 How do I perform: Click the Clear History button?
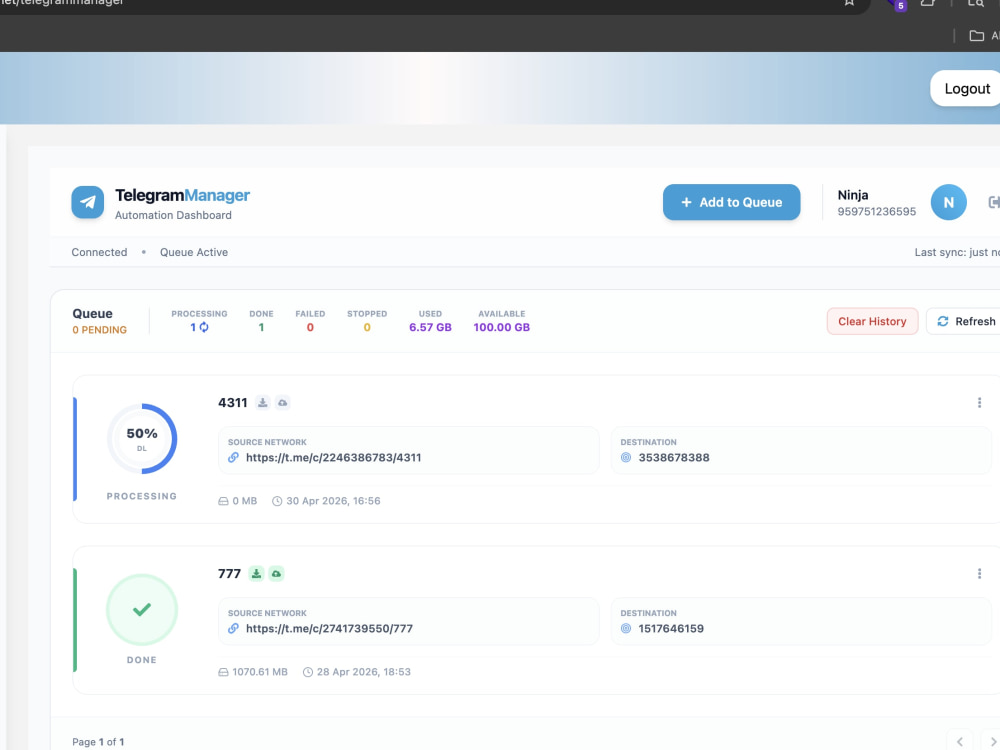click(872, 321)
